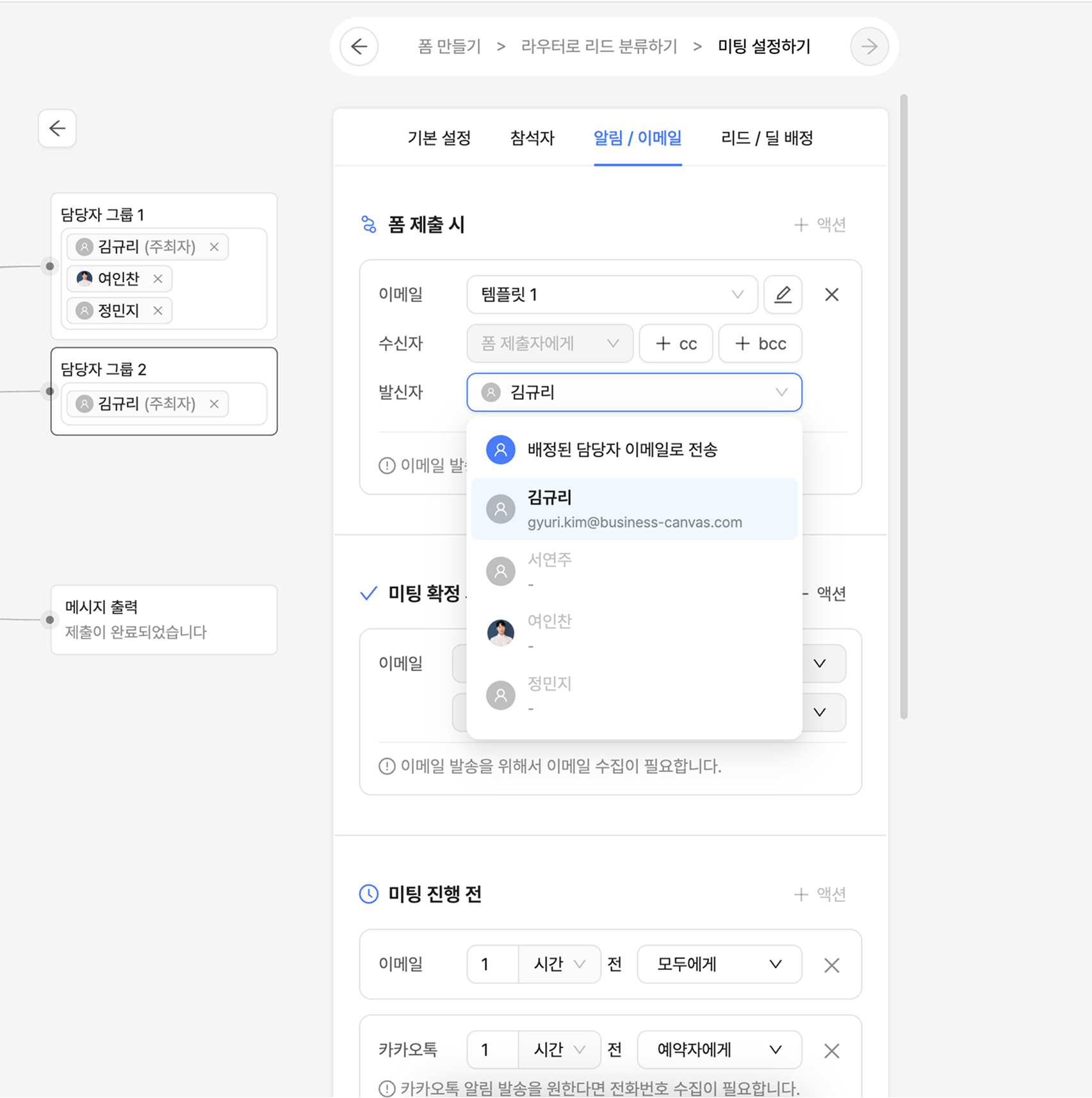Delete the 카카오톡 reminder row
This screenshot has height=1098, width=1092.
pyautogui.click(x=832, y=1051)
